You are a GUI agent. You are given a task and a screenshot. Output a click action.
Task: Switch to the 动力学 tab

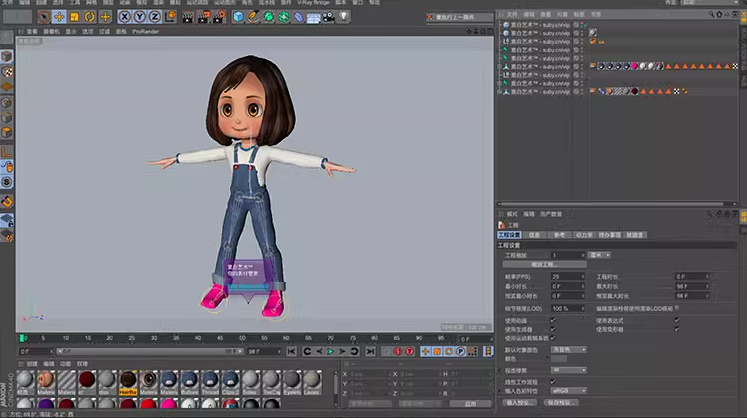coord(583,235)
